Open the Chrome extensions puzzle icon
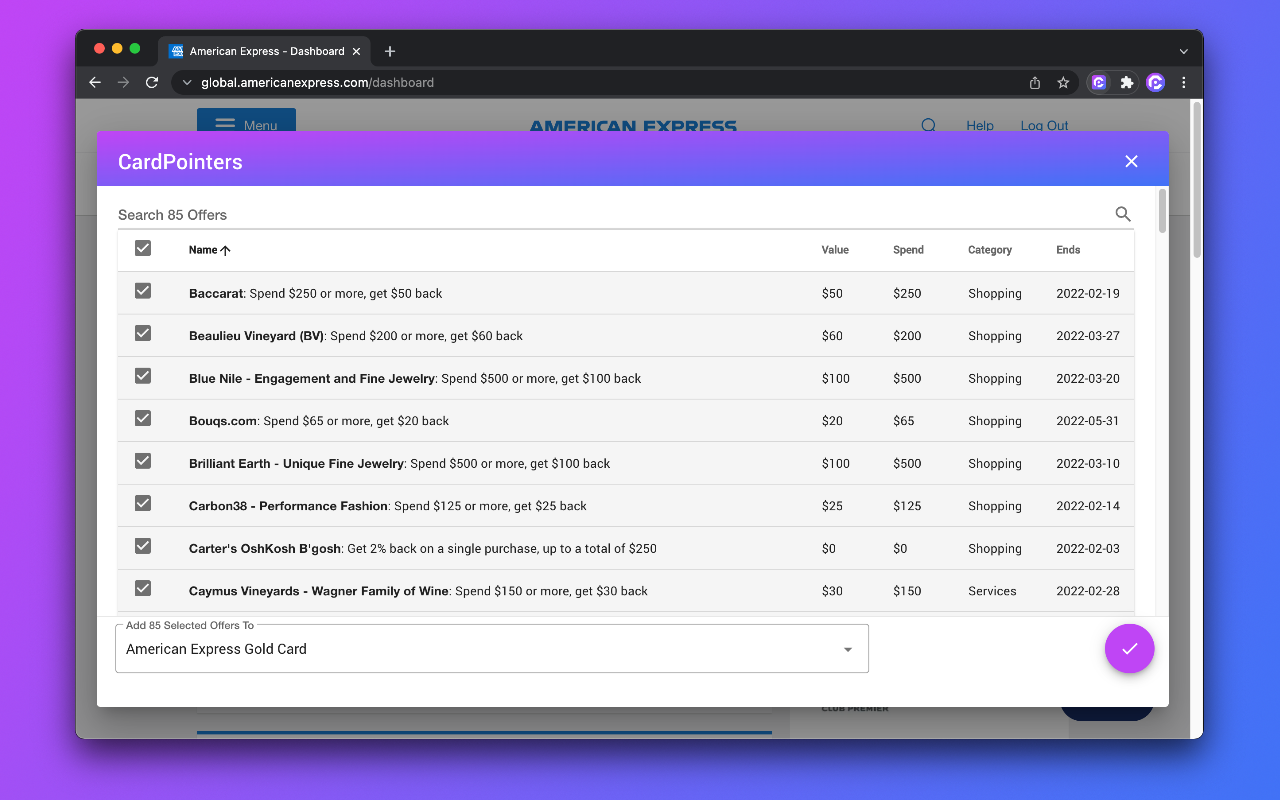The image size is (1280, 800). pos(1127,83)
